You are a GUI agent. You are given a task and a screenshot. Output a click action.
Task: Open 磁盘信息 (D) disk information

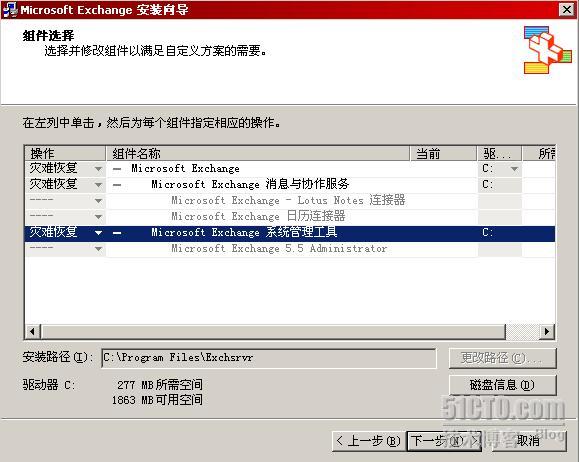click(x=503, y=385)
